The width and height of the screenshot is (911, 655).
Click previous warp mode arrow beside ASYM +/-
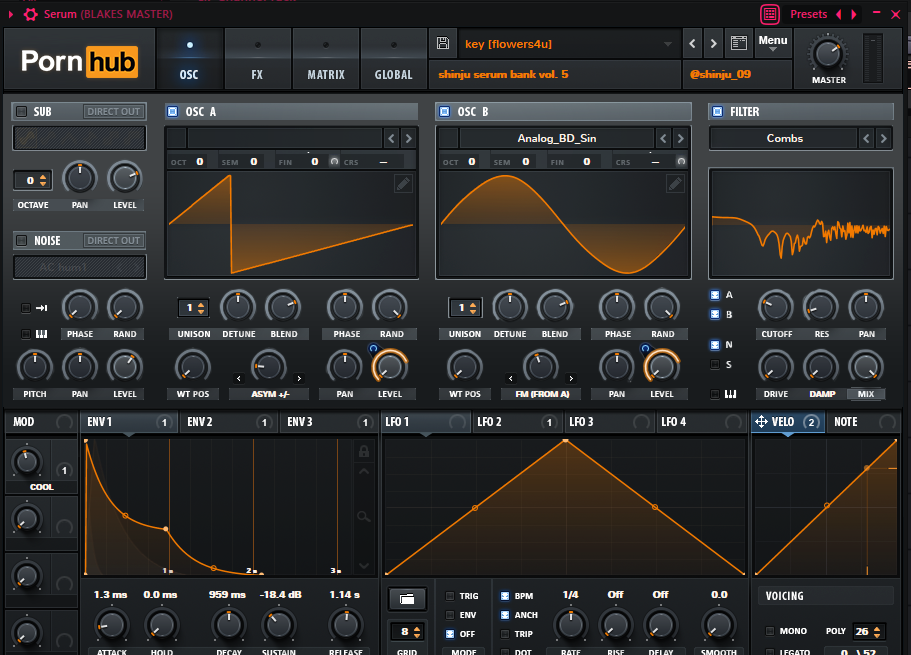[x=239, y=378]
